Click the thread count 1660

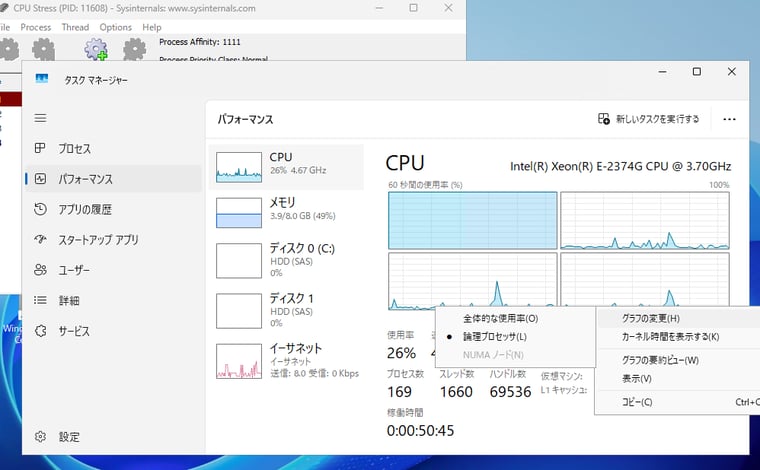point(456,392)
